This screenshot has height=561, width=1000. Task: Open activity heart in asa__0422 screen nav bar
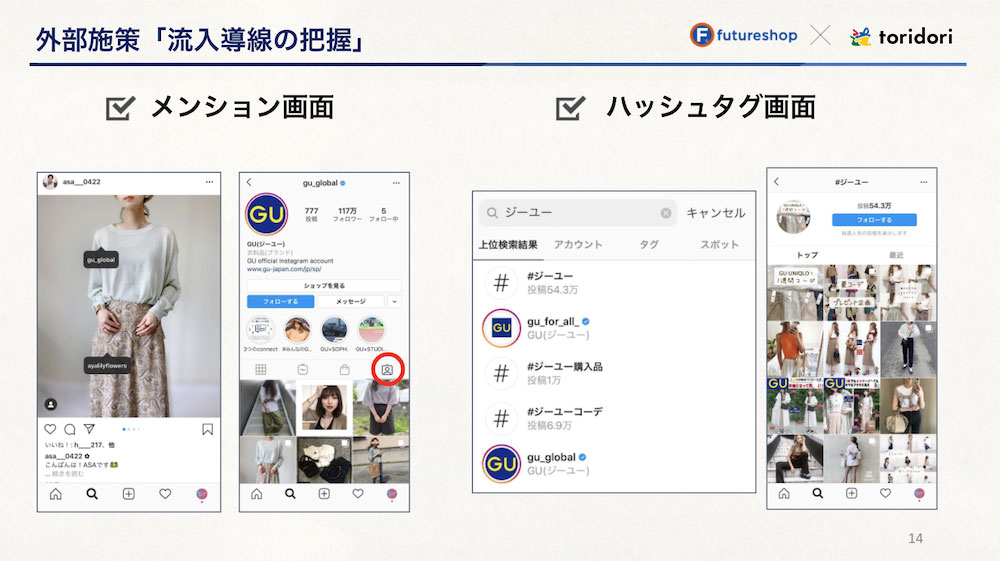click(x=165, y=494)
